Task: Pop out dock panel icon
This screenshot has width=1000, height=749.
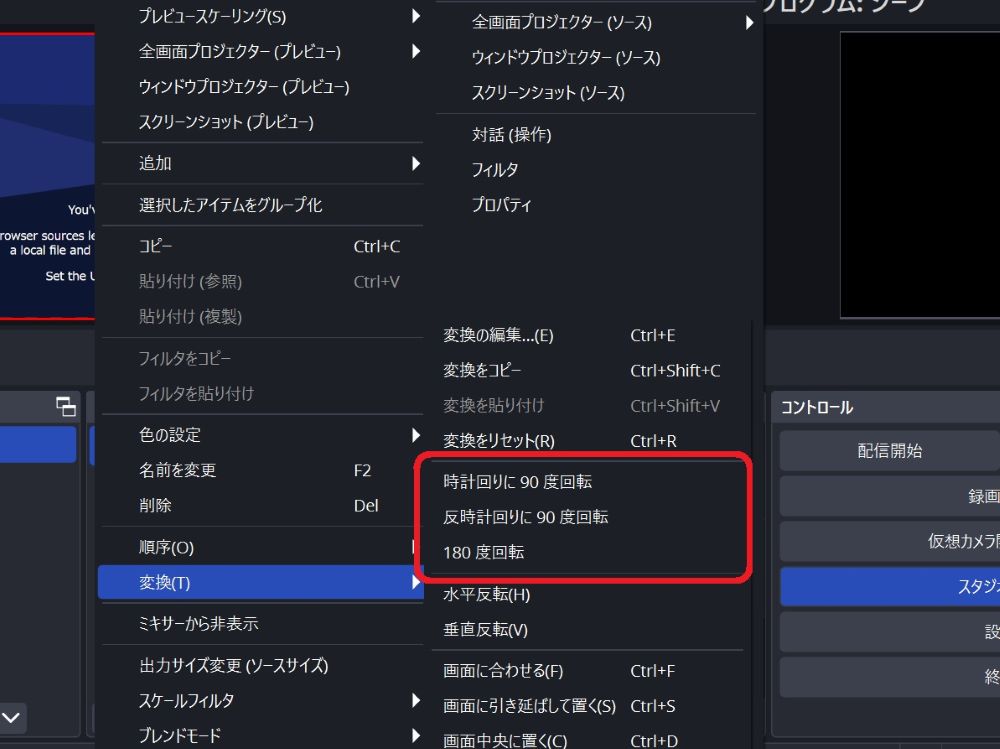Action: point(66,406)
